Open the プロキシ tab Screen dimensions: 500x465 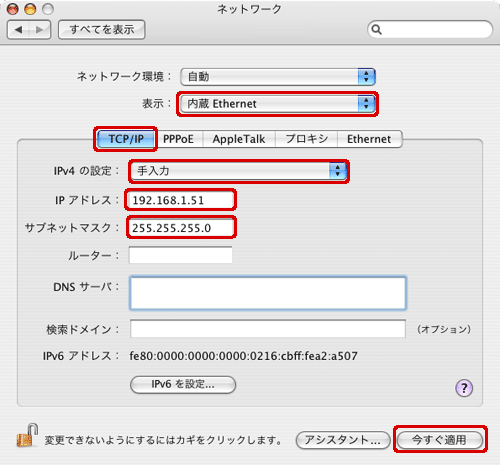[x=307, y=139]
